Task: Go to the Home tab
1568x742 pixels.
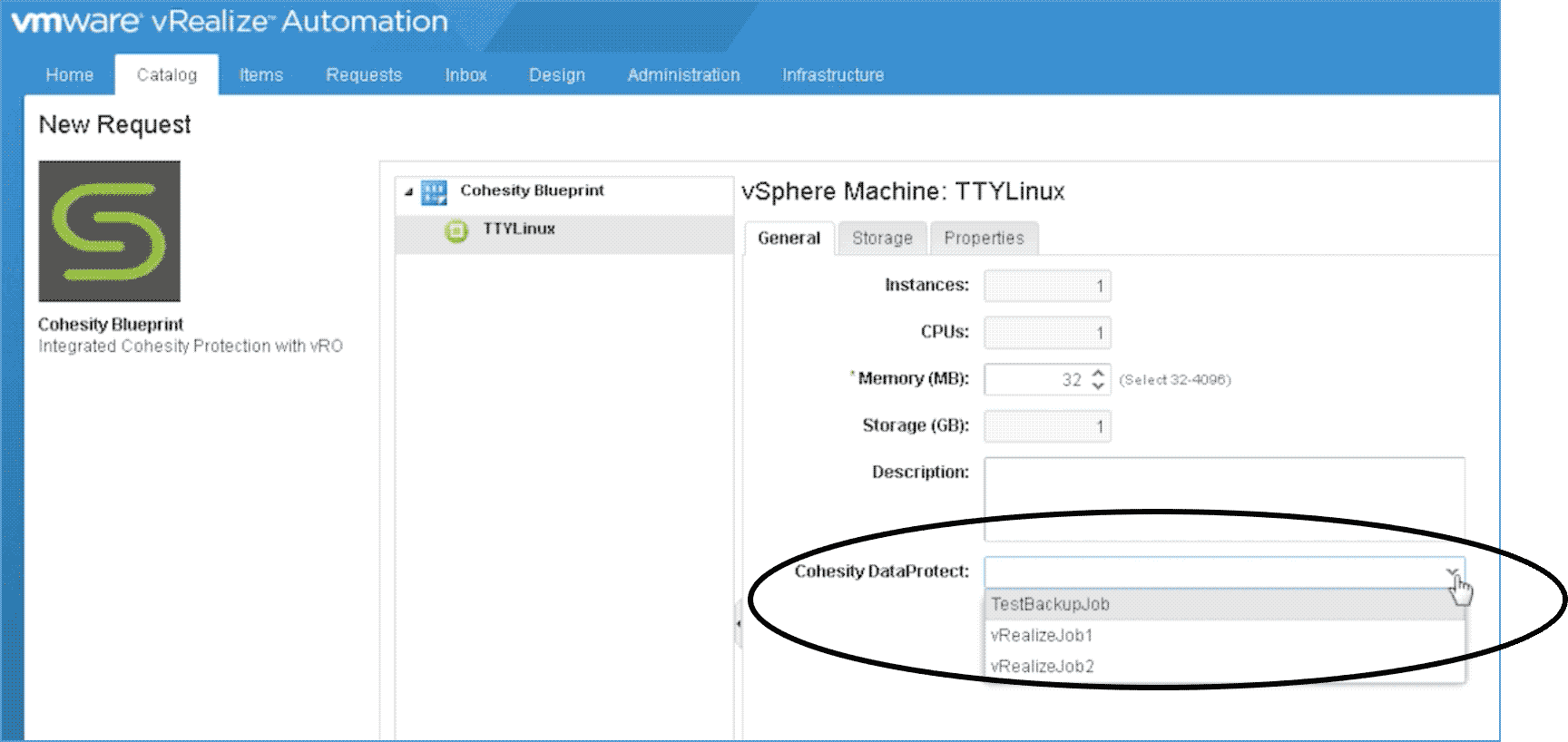Action: [70, 75]
